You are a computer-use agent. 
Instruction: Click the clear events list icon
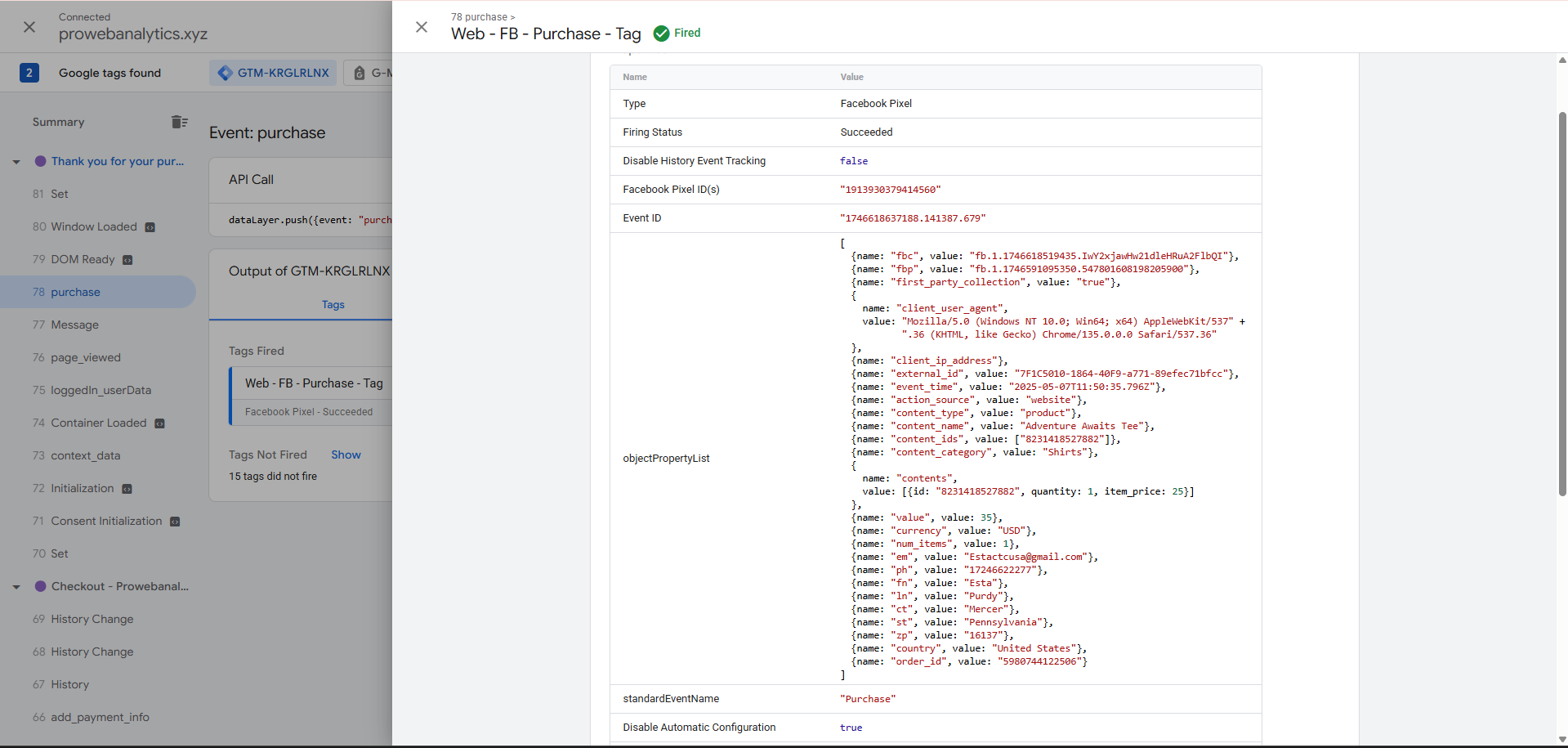coord(179,122)
